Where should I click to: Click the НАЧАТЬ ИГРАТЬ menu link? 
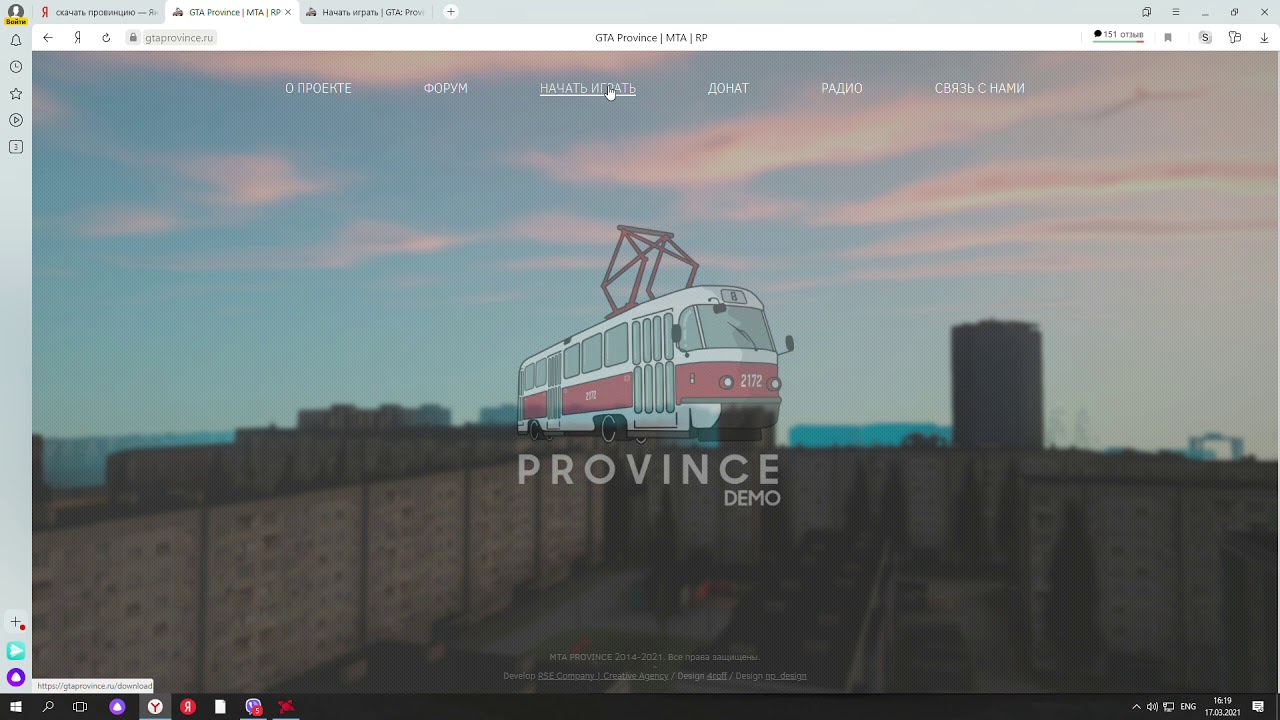(x=588, y=88)
